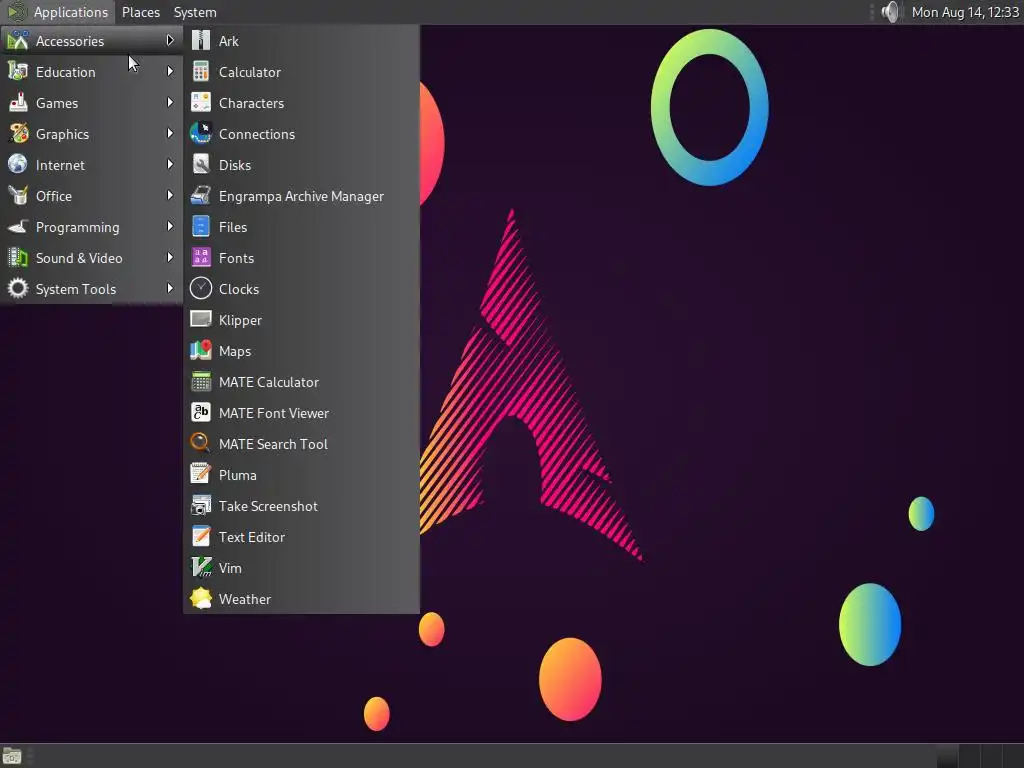The width and height of the screenshot is (1024, 768).
Task: Launch Calculator via its icon
Action: point(200,72)
